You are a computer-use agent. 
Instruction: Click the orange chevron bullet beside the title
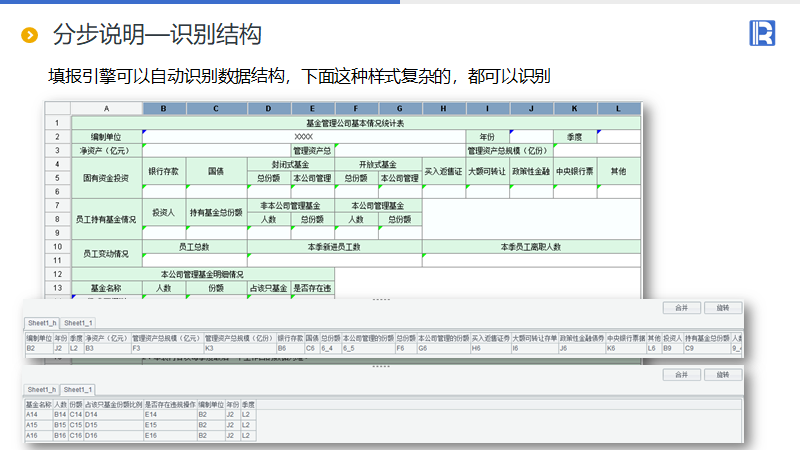click(x=30, y=36)
